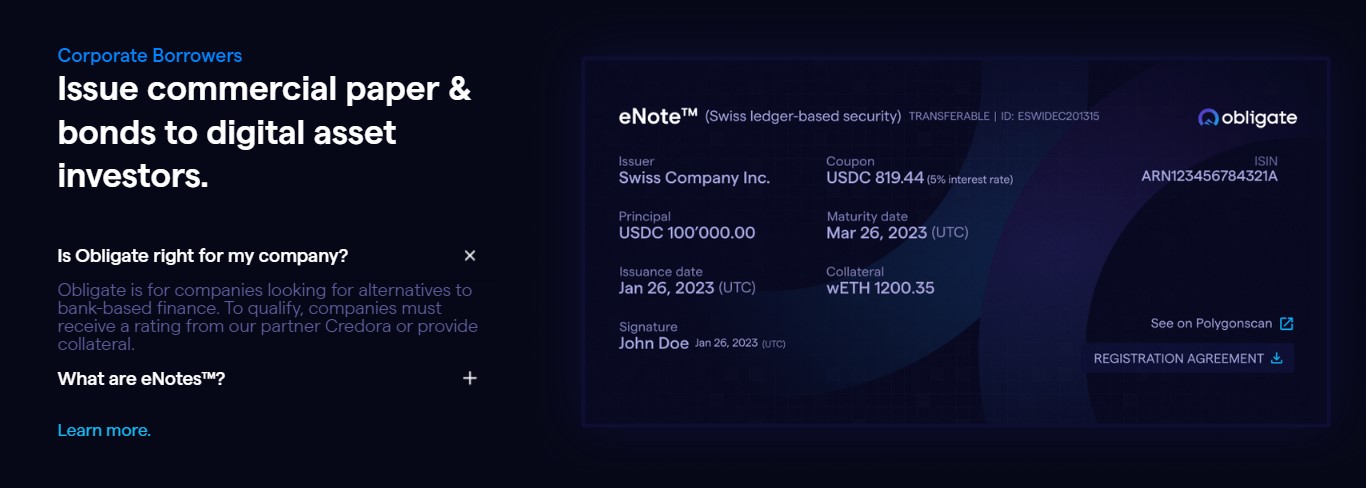Expand eNotes question with the plus icon
The width and height of the screenshot is (1366, 488).
[470, 378]
